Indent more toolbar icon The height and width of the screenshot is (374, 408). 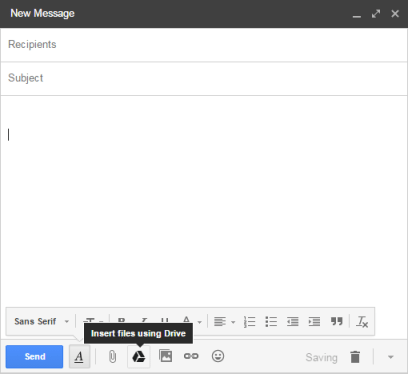[314, 322]
